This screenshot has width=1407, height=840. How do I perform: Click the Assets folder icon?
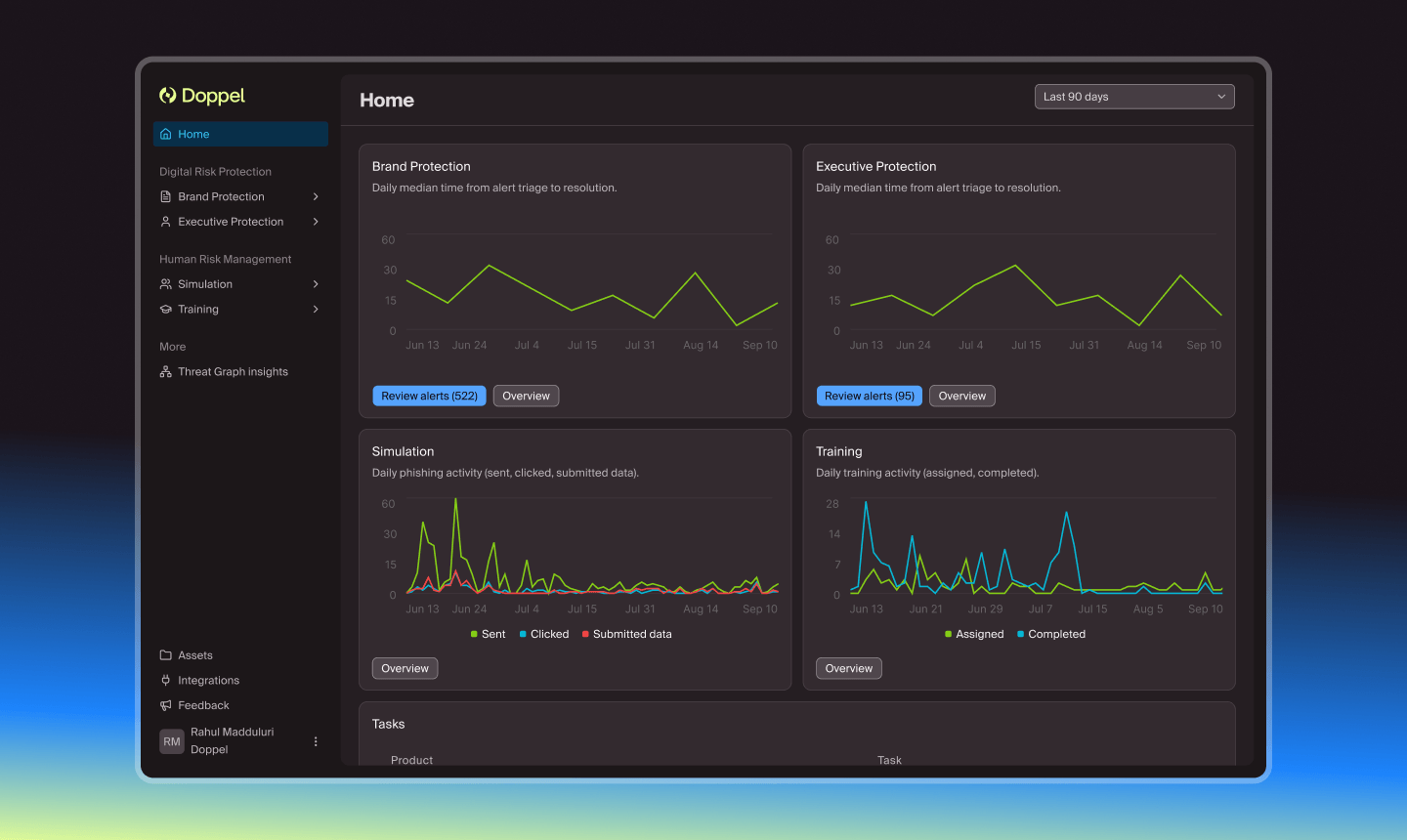(x=166, y=655)
